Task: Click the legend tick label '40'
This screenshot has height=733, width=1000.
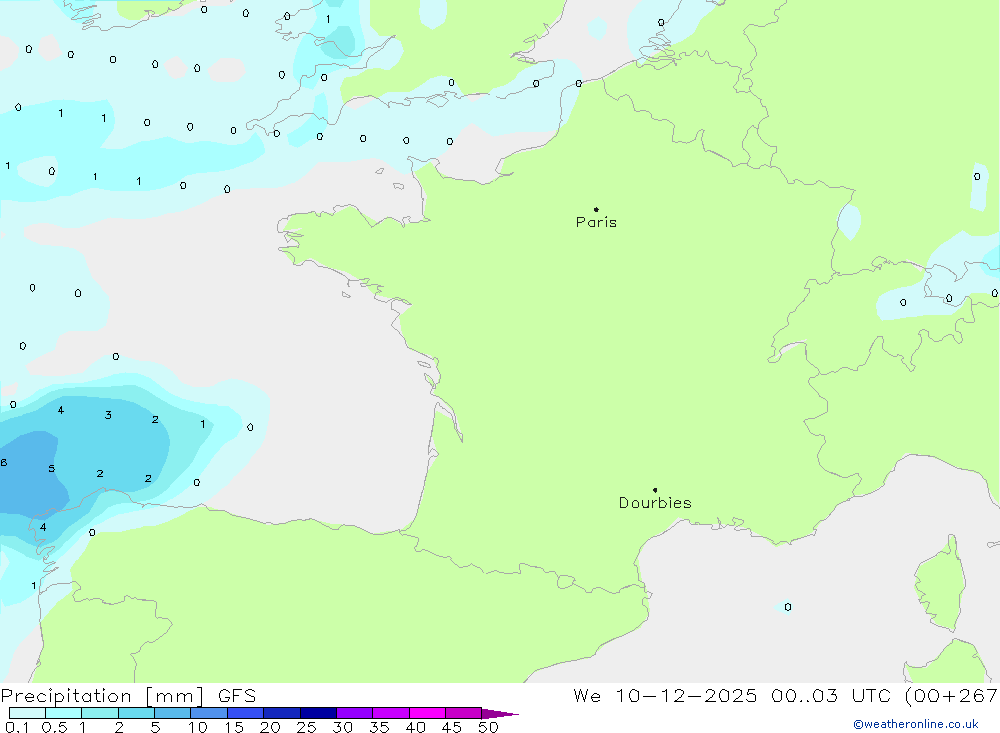Action: (416, 727)
